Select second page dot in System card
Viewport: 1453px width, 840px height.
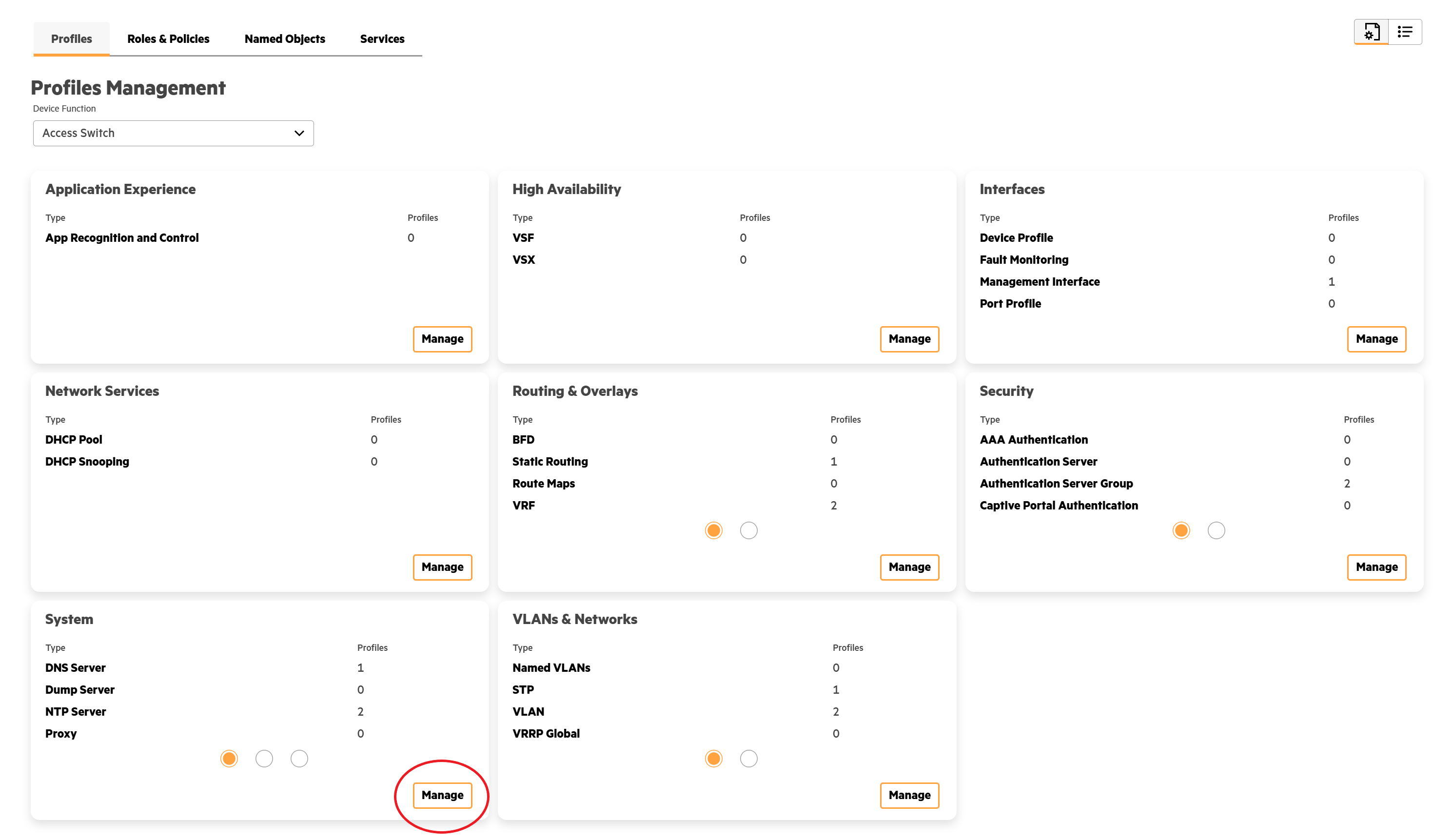(x=263, y=758)
